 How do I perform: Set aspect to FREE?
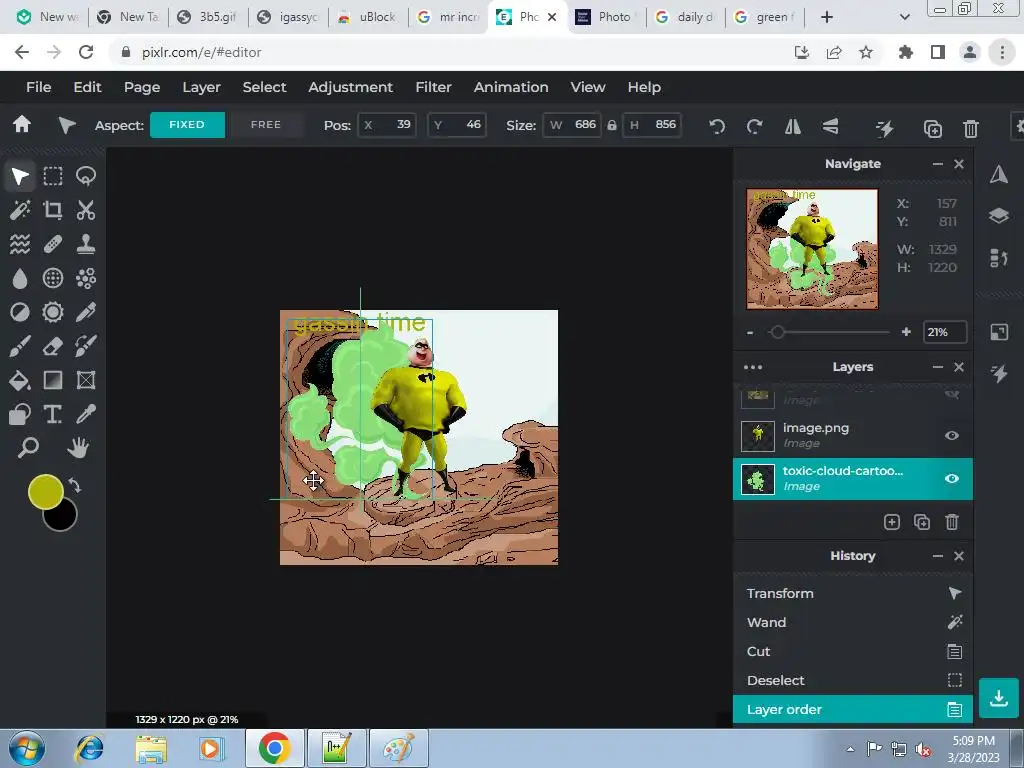(266, 125)
